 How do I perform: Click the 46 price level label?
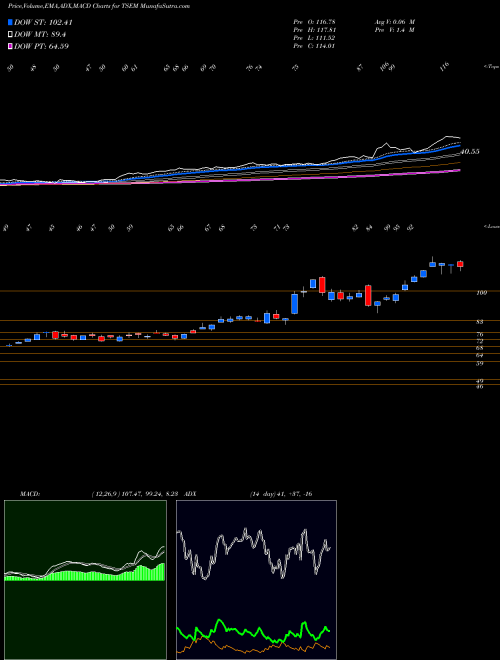coord(480,386)
